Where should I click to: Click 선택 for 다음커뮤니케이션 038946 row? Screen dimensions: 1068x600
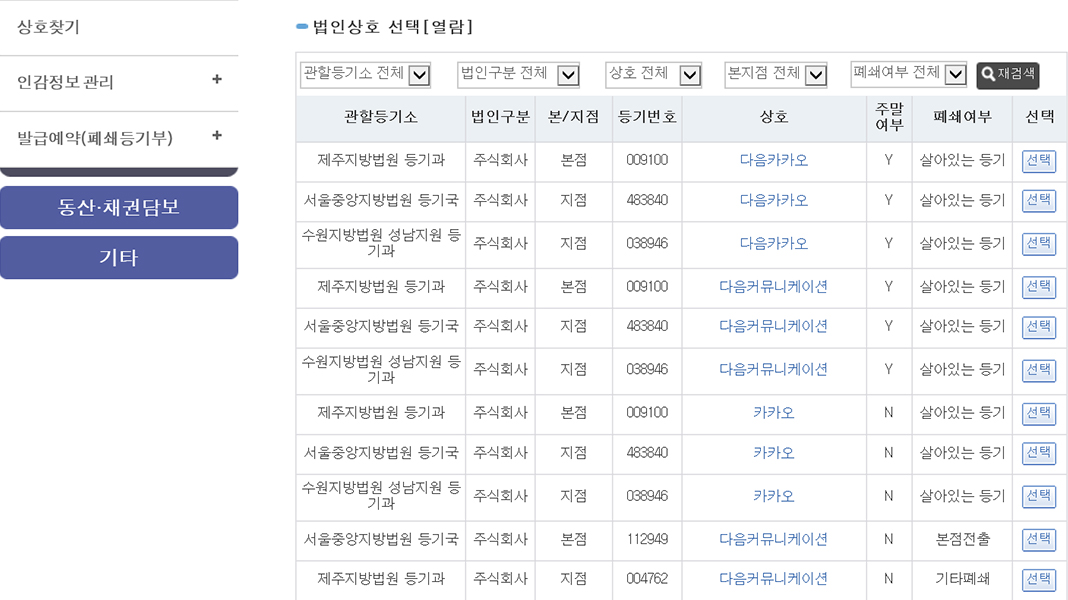1039,370
